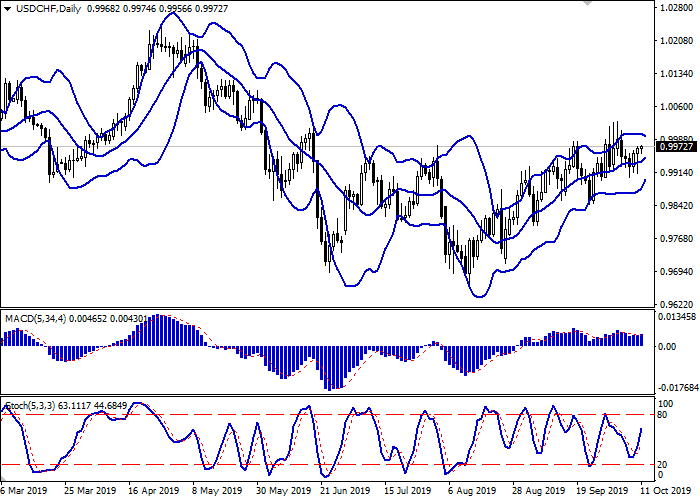Click the 1.00600 price level label
The width and height of the screenshot is (700, 500).
point(671,107)
